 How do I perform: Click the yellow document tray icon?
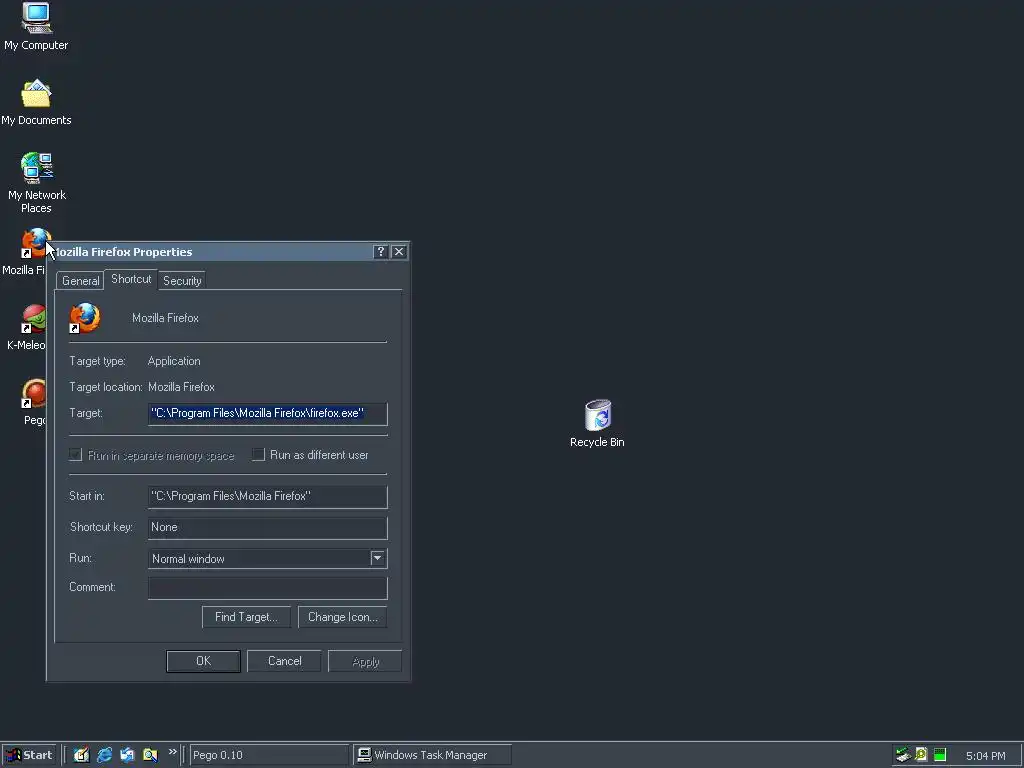click(921, 755)
